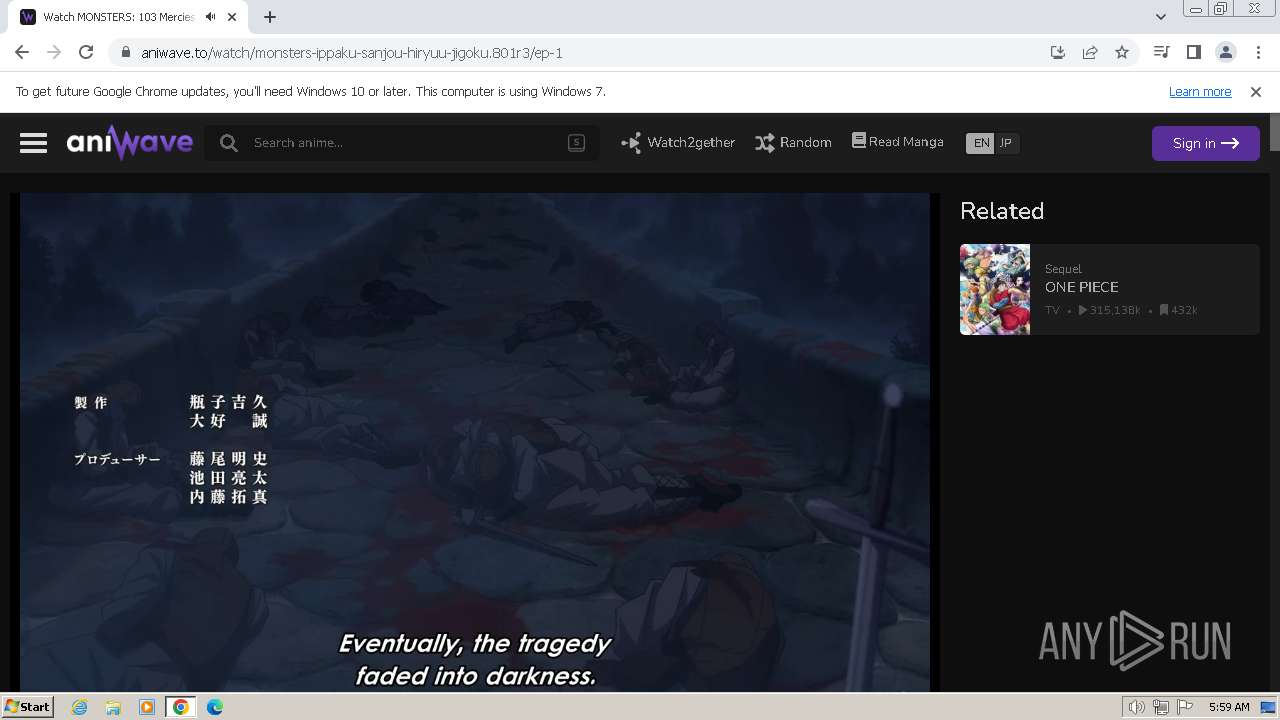Screen dimensions: 1280x720
Task: Install or download page icon in address bar
Action: click(1058, 52)
